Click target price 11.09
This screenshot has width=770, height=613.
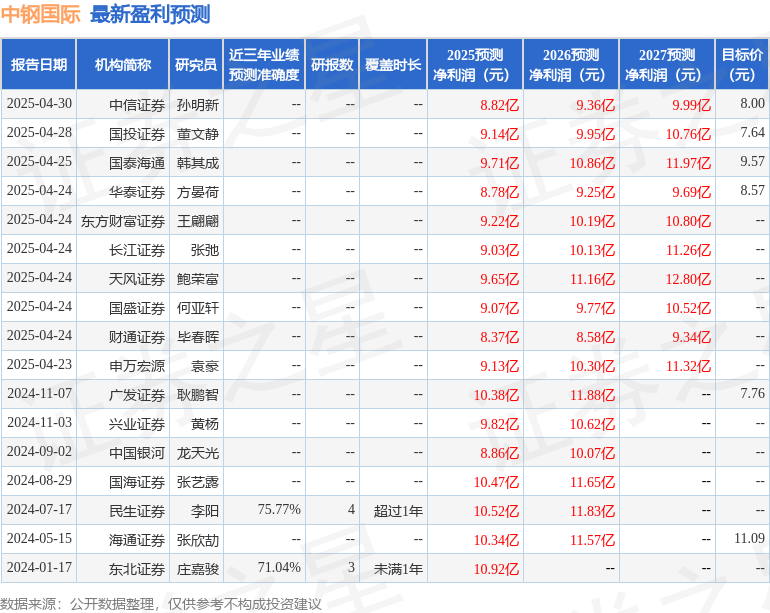pyautogui.click(x=749, y=538)
